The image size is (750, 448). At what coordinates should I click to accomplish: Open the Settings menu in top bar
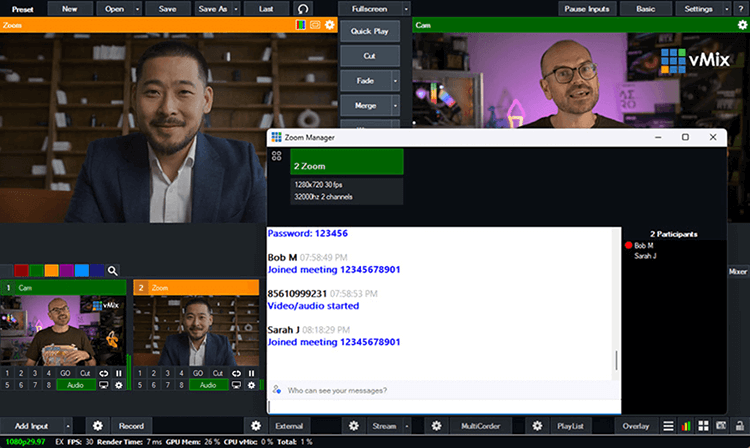point(699,8)
